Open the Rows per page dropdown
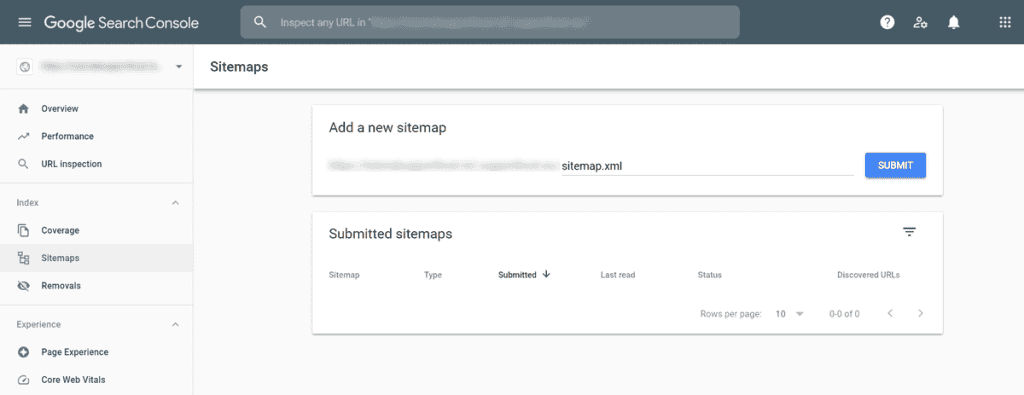 [790, 314]
